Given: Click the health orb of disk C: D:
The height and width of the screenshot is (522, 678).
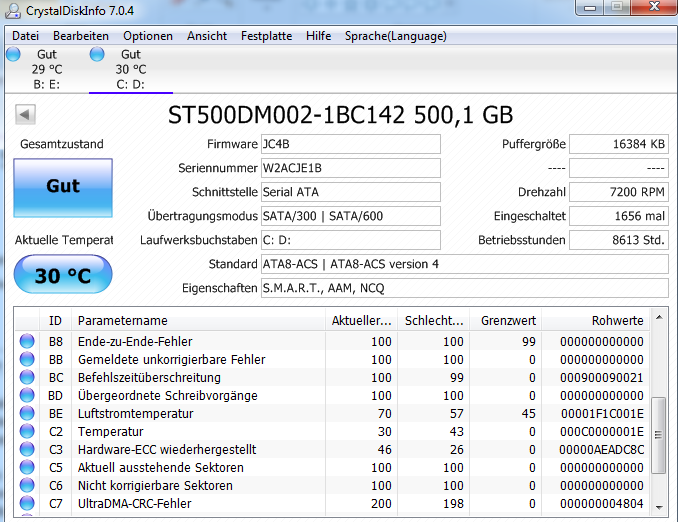Looking at the screenshot, I should (x=97, y=54).
